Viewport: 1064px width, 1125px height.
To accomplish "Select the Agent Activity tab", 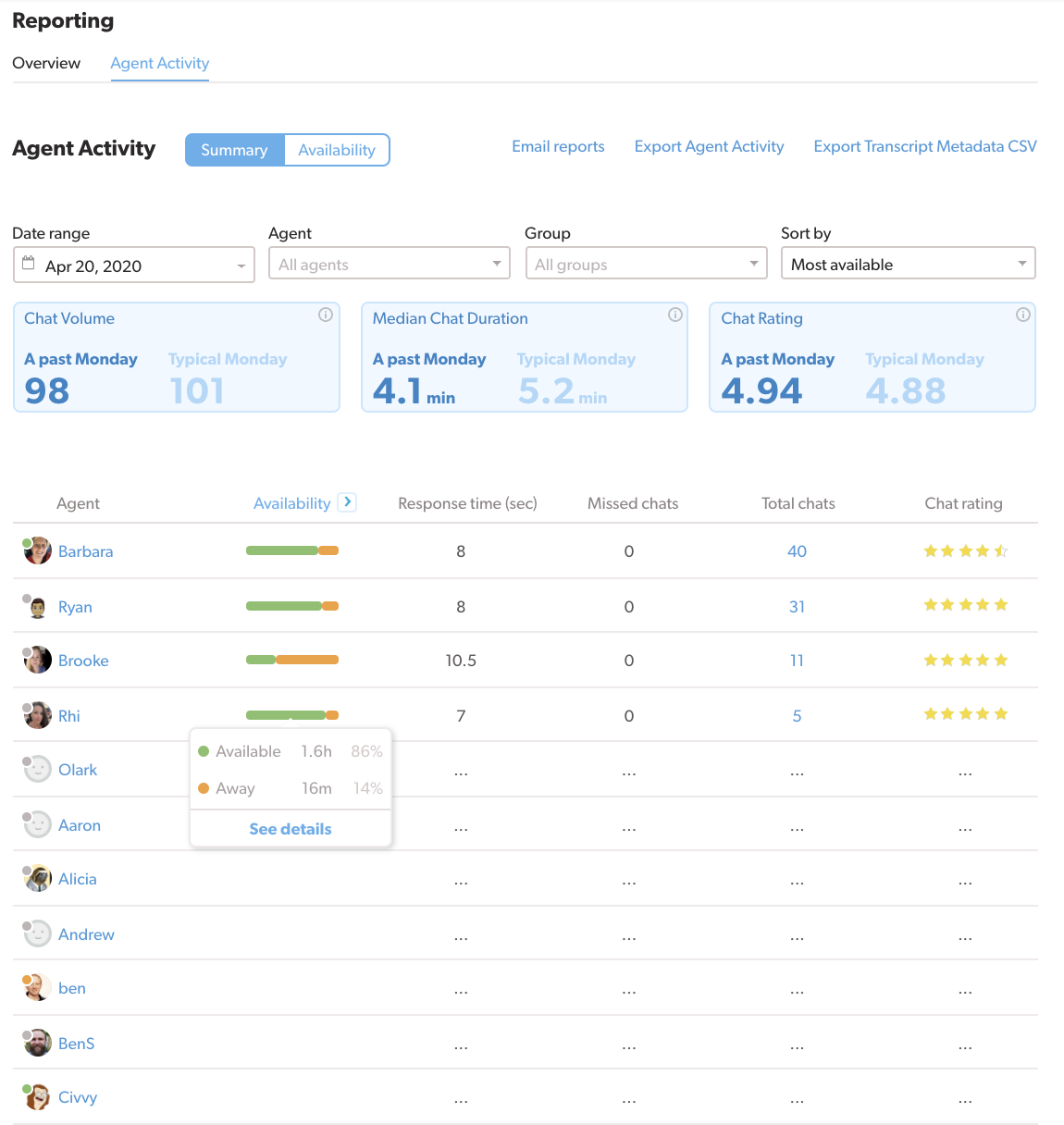I will point(160,63).
